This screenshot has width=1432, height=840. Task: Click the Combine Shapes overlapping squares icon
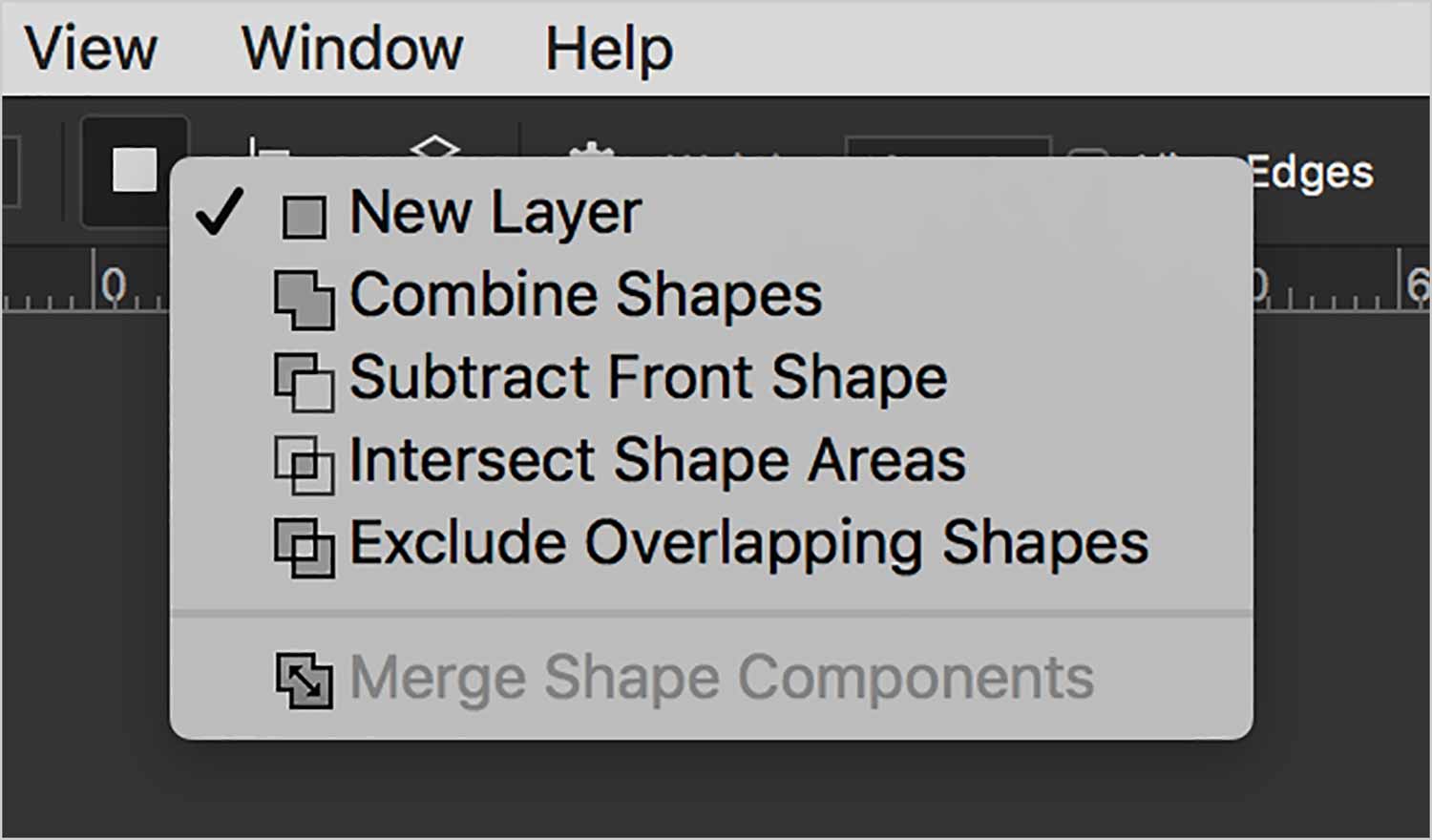(304, 300)
